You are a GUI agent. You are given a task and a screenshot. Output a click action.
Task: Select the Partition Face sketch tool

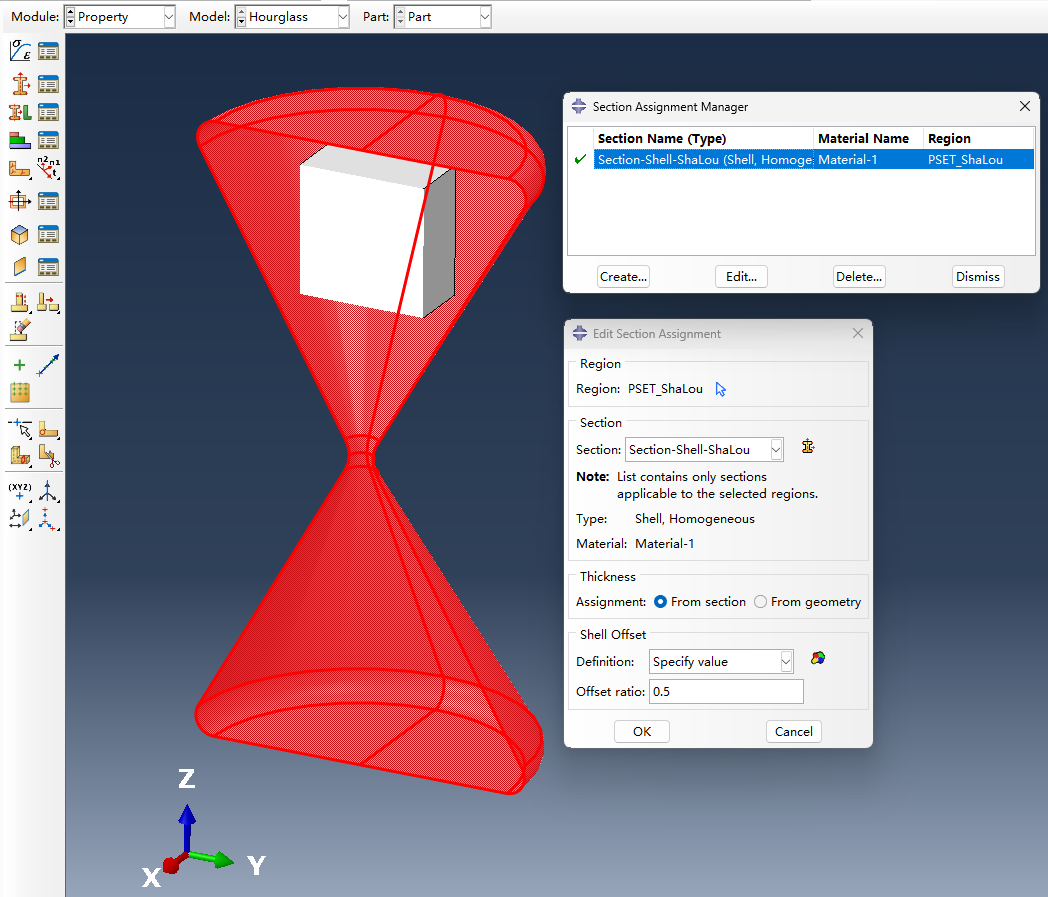coord(48,428)
